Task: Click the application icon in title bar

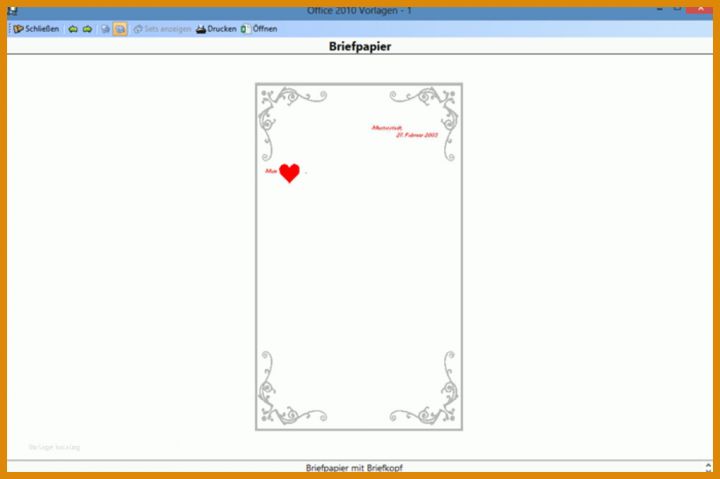Action: coord(13,10)
